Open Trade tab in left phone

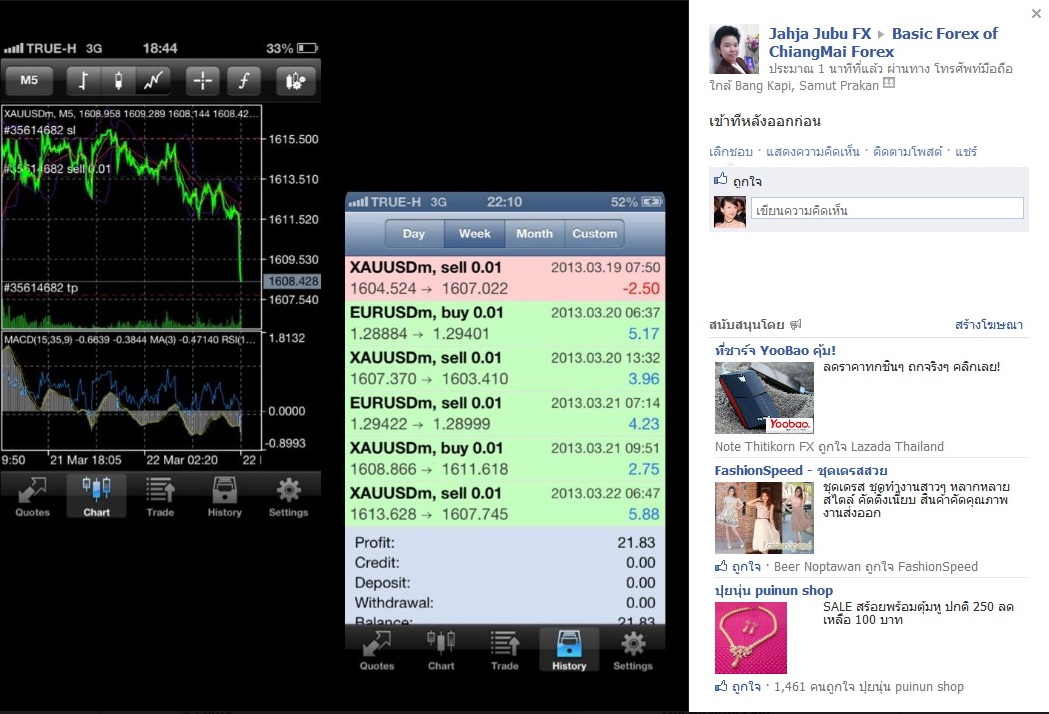point(160,497)
